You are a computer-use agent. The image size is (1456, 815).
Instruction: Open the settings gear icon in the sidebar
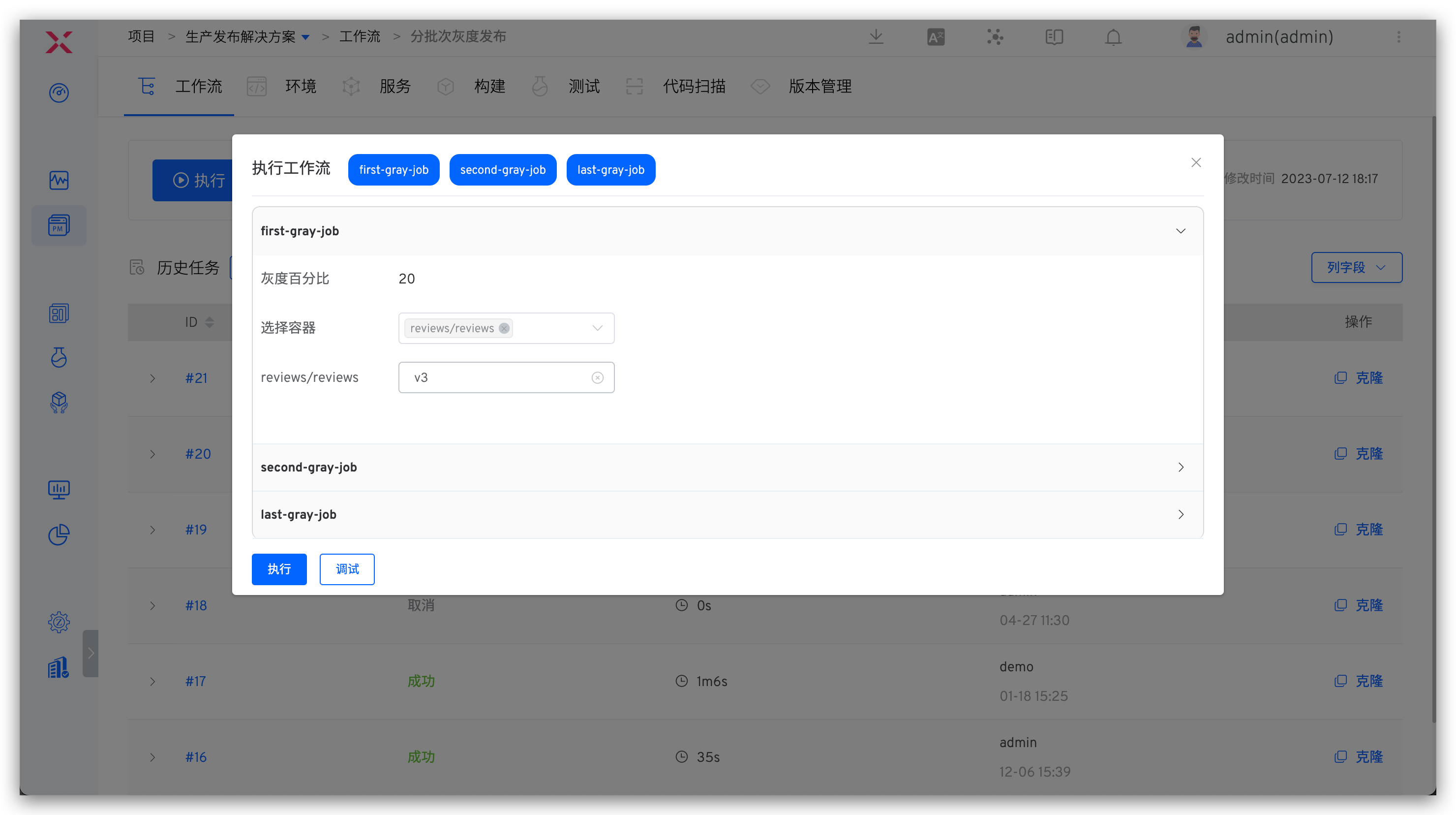point(59,622)
